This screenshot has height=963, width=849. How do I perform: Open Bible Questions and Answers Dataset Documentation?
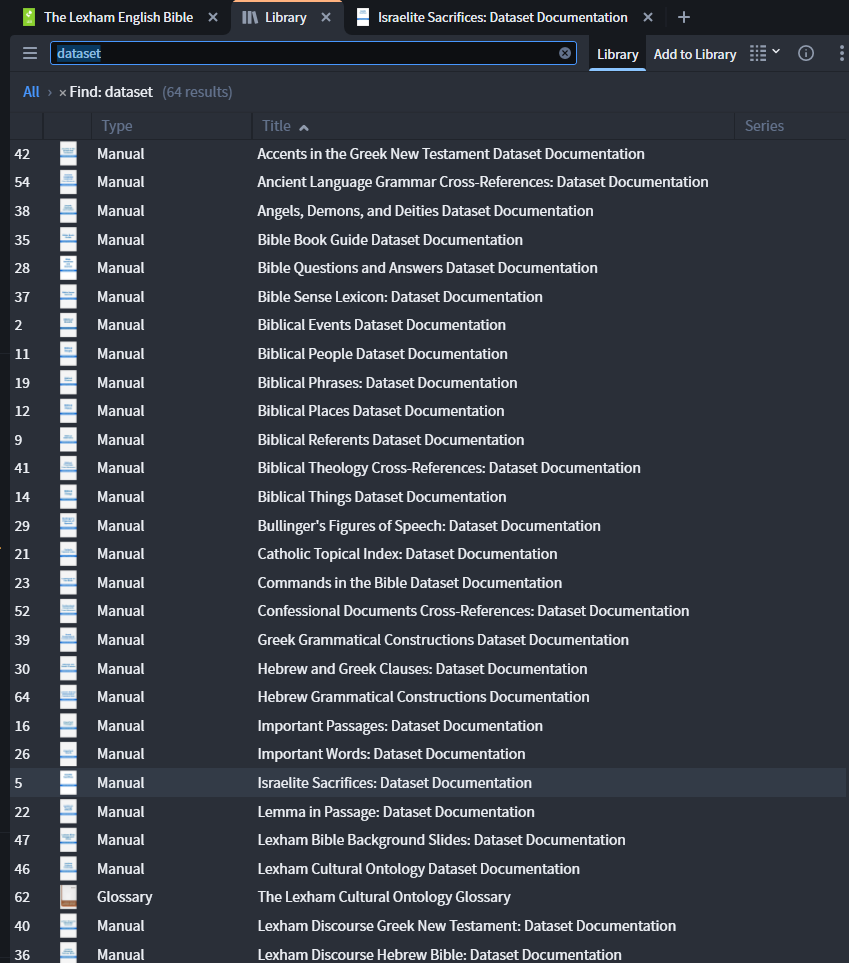427,268
